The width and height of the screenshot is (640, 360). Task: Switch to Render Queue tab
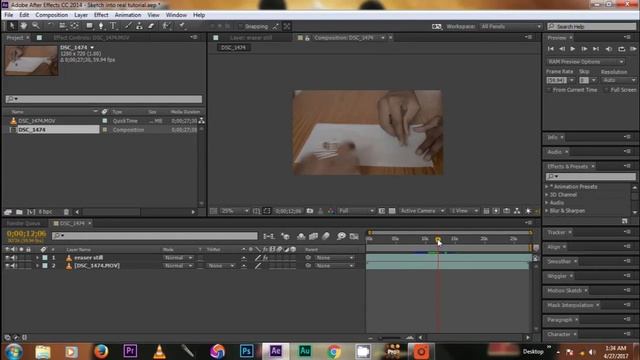(23, 224)
